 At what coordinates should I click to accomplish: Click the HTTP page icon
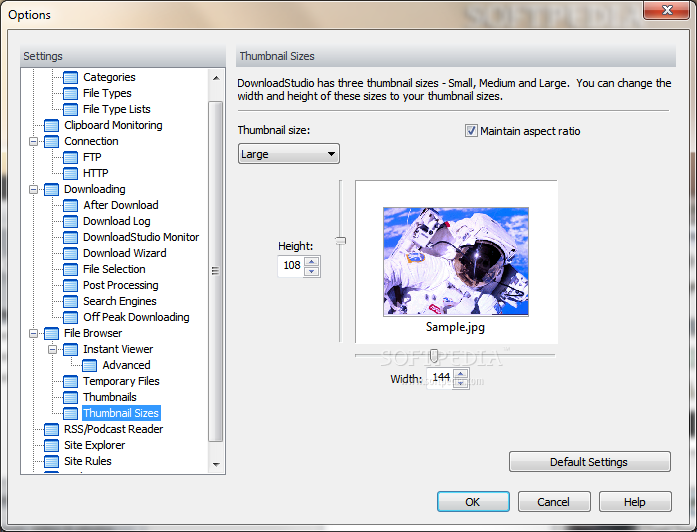click(x=70, y=173)
